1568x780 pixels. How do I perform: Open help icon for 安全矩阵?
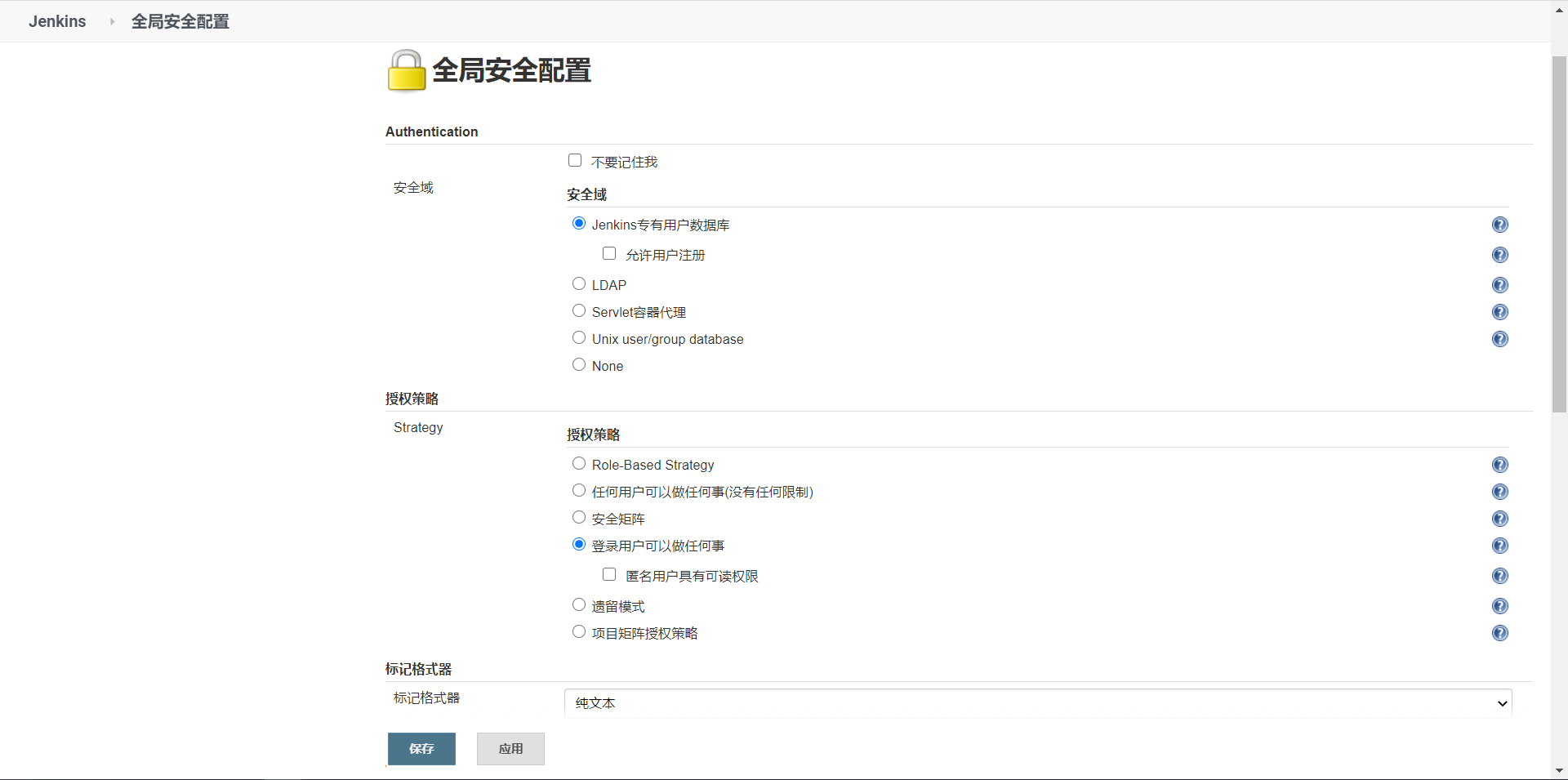[1499, 519]
